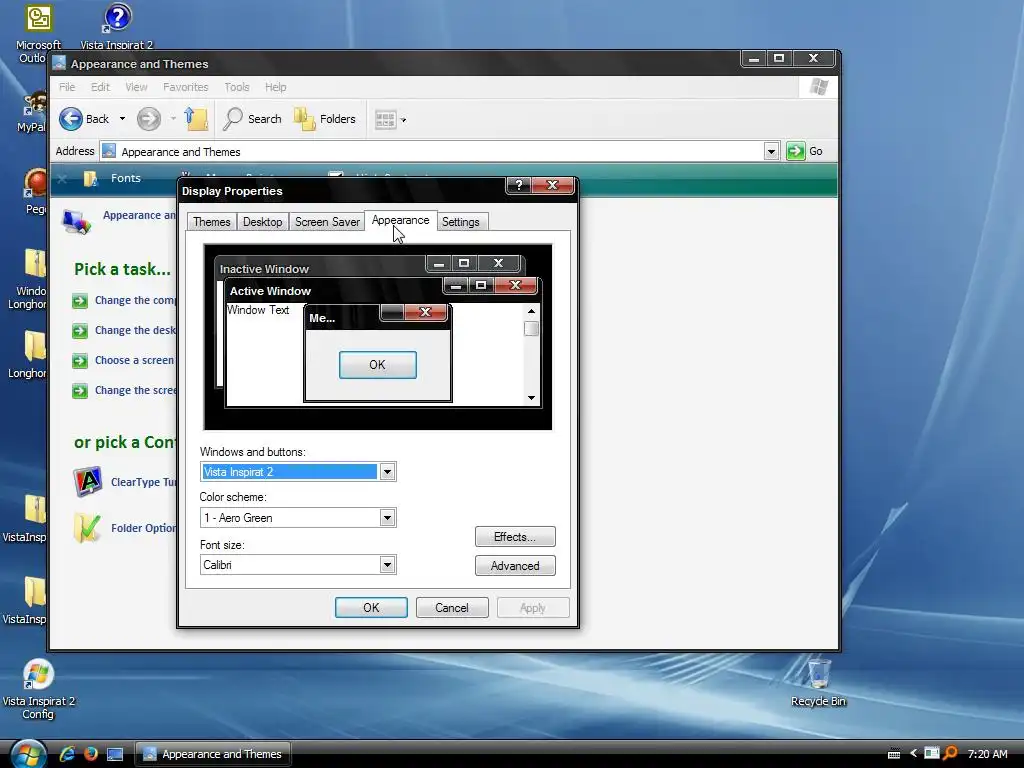The height and width of the screenshot is (768, 1024).
Task: Switch to the Settings tab
Action: pyautogui.click(x=460, y=222)
